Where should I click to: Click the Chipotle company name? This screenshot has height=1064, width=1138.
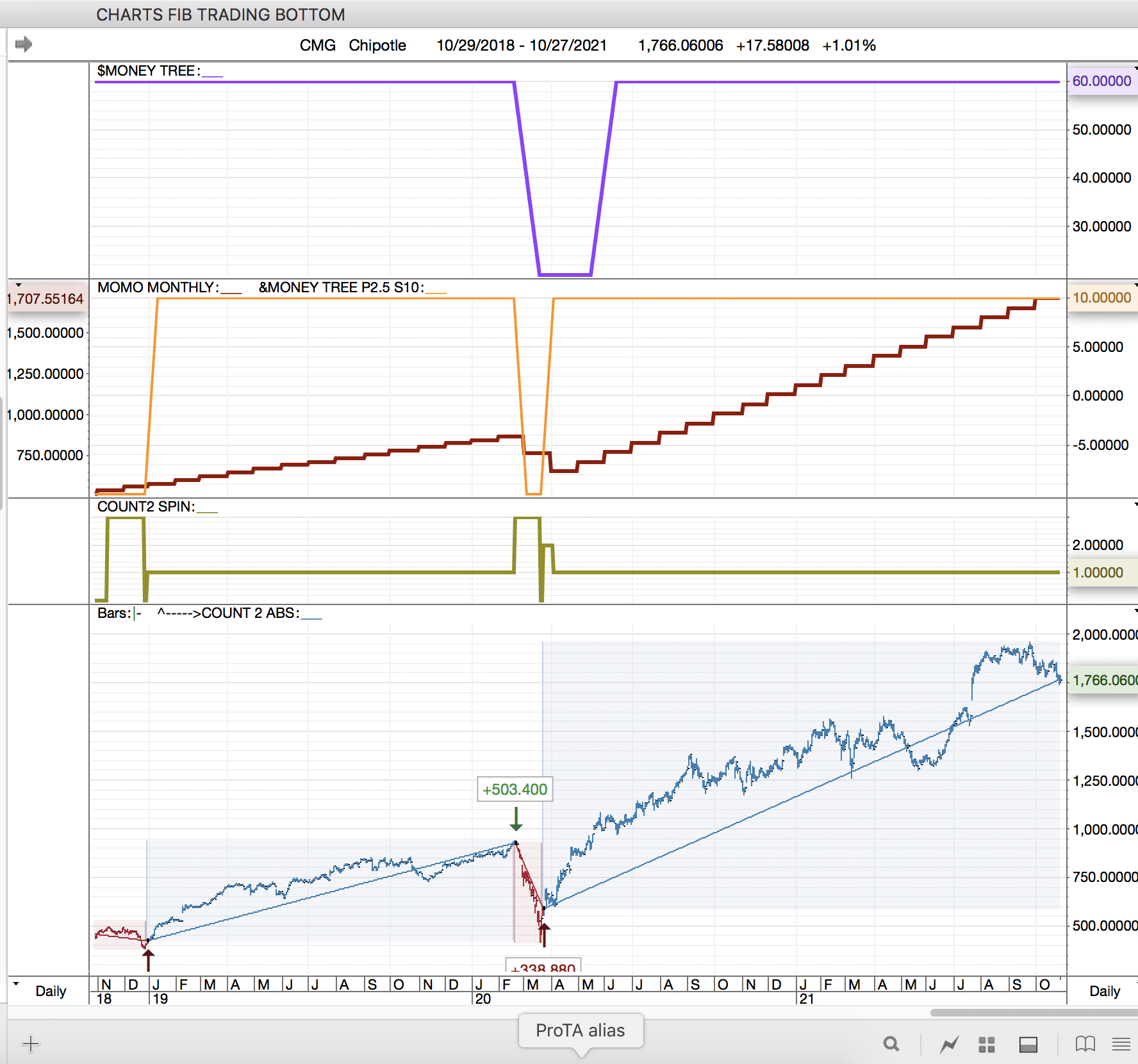(377, 46)
